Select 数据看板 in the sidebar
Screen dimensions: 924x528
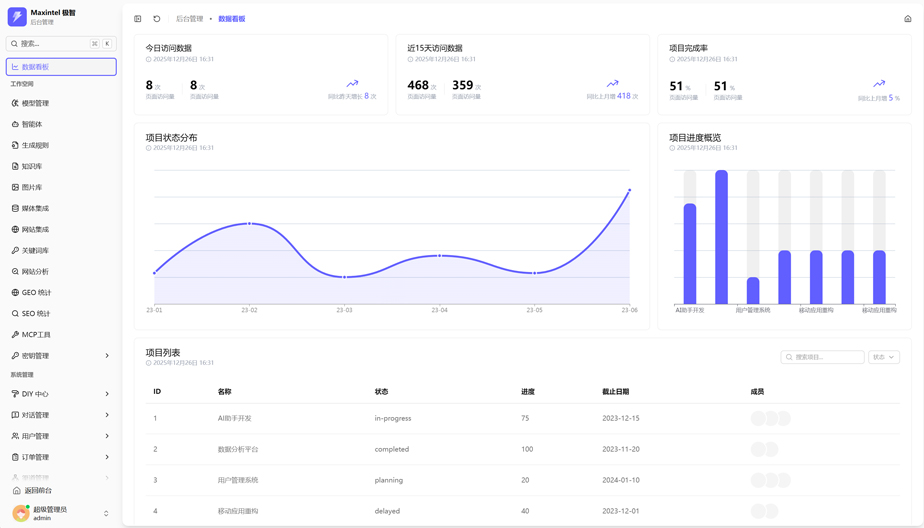coord(60,67)
